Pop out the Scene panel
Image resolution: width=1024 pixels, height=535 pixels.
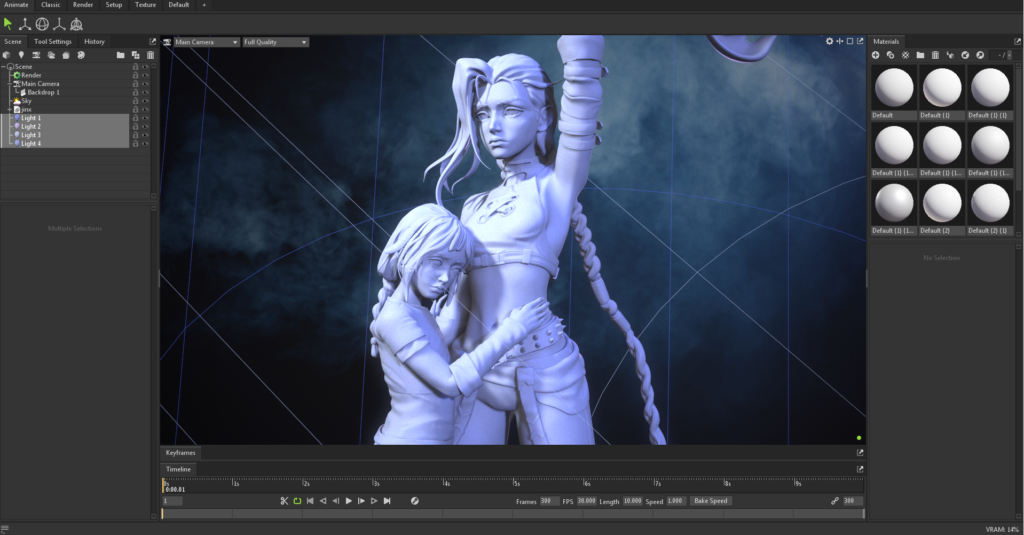[x=153, y=41]
